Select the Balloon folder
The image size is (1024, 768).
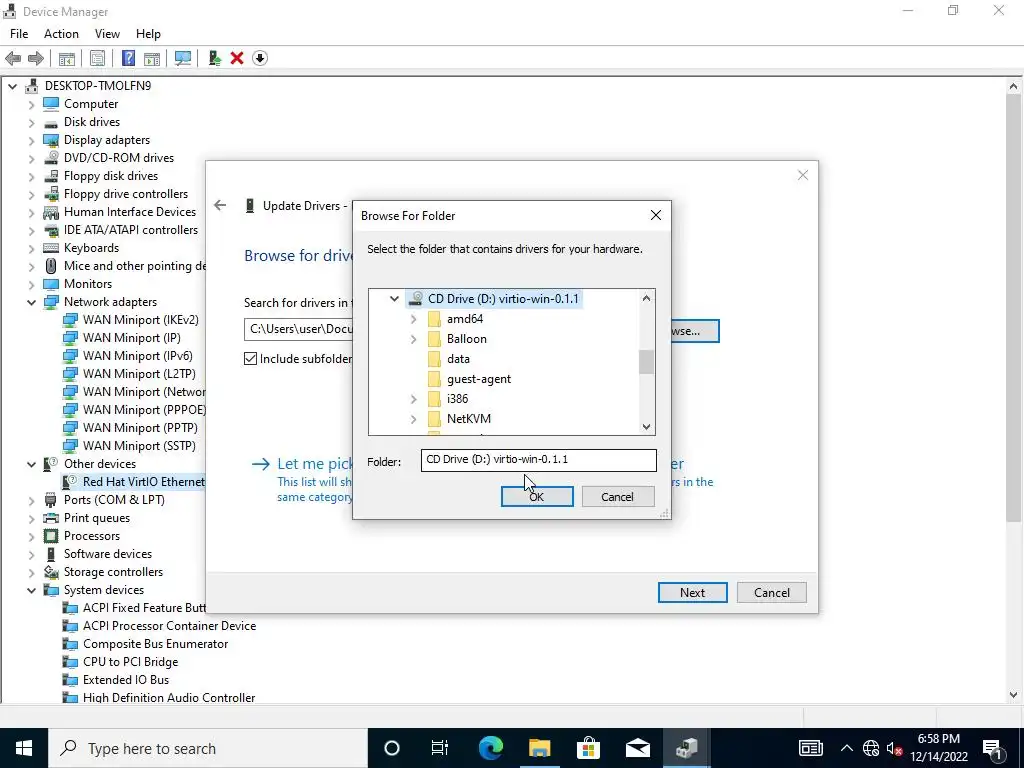466,339
